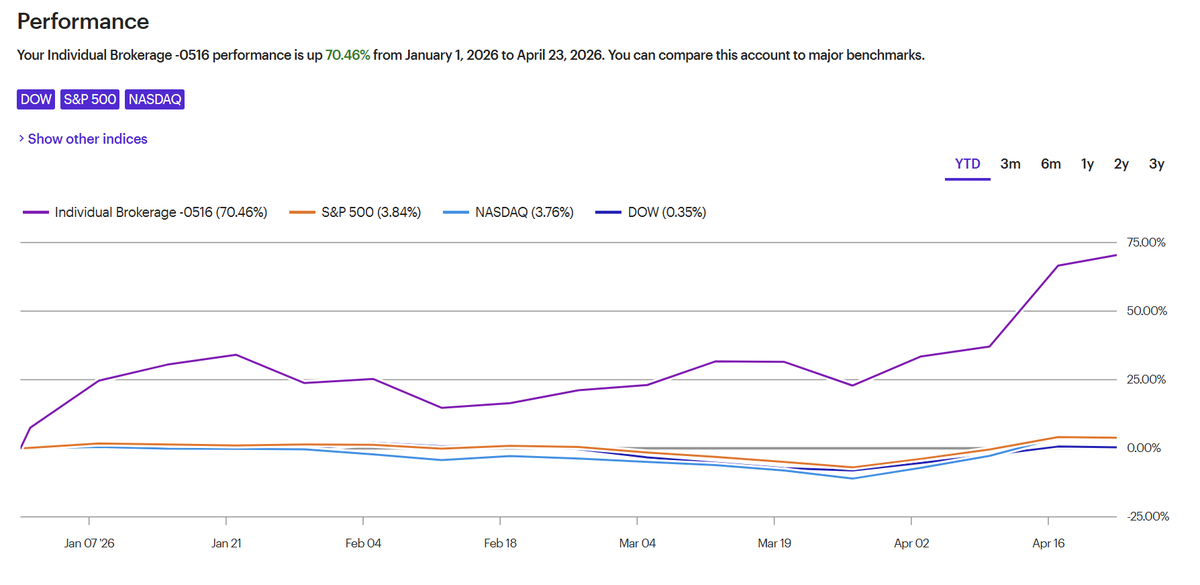
Task: Toggle the NASDAQ benchmark chip
Action: (155, 99)
